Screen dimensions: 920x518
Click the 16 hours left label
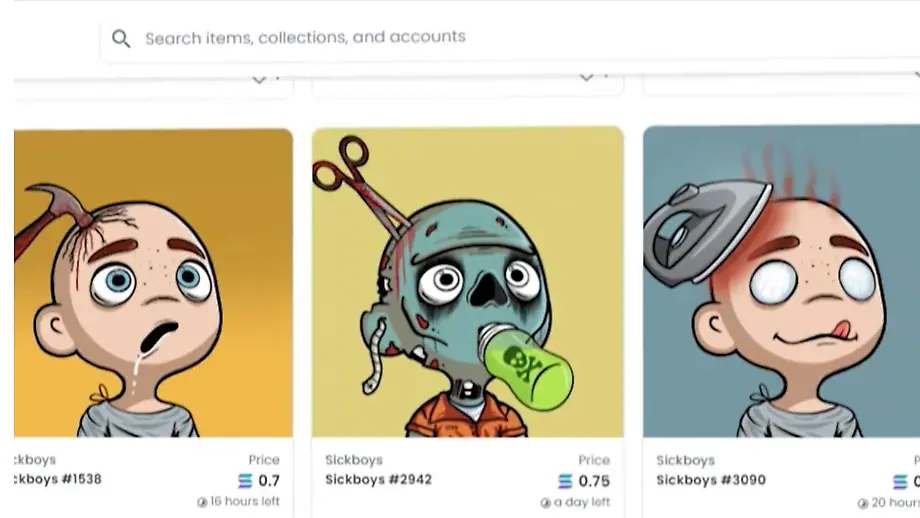click(245, 502)
